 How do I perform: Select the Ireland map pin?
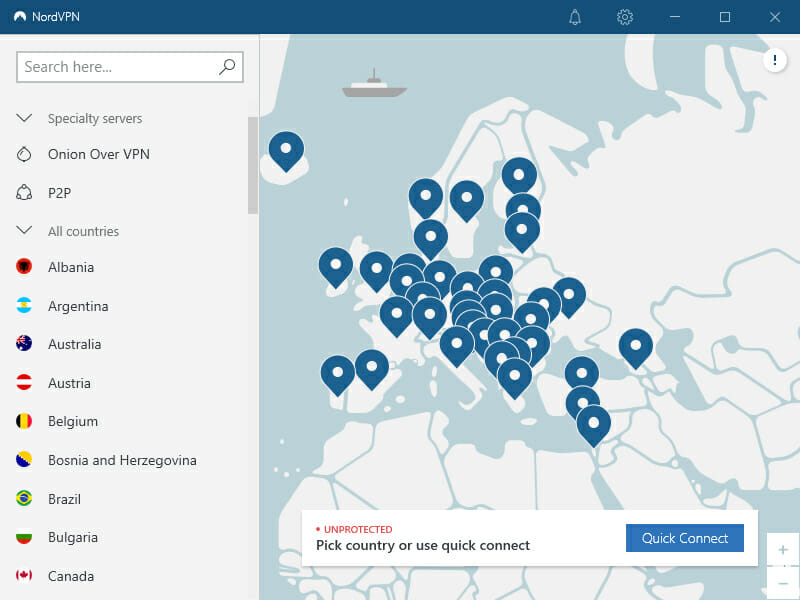(336, 267)
